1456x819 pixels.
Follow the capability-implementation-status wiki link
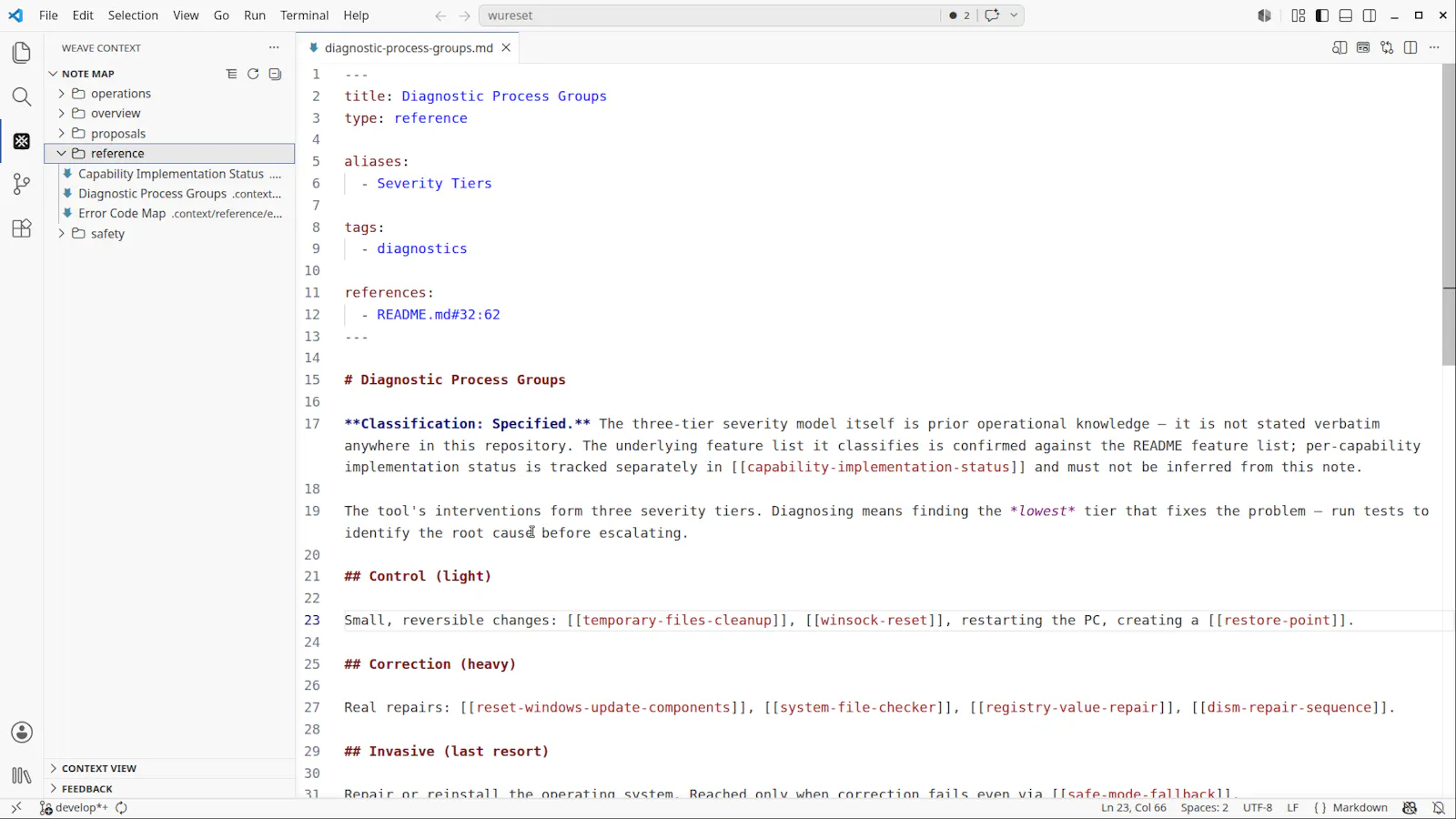tap(878, 467)
